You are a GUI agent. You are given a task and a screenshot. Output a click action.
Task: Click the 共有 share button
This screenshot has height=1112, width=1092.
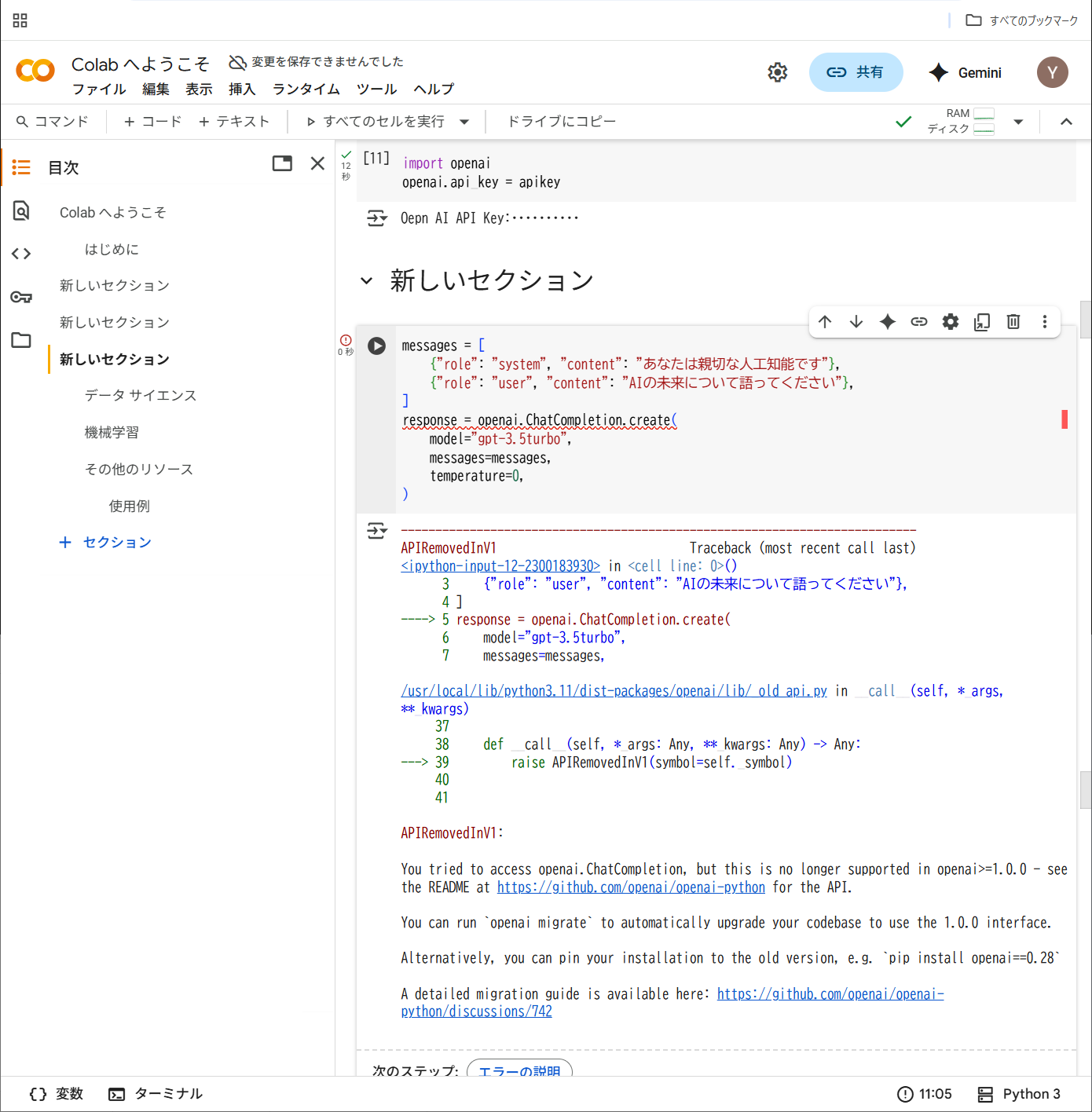856,72
